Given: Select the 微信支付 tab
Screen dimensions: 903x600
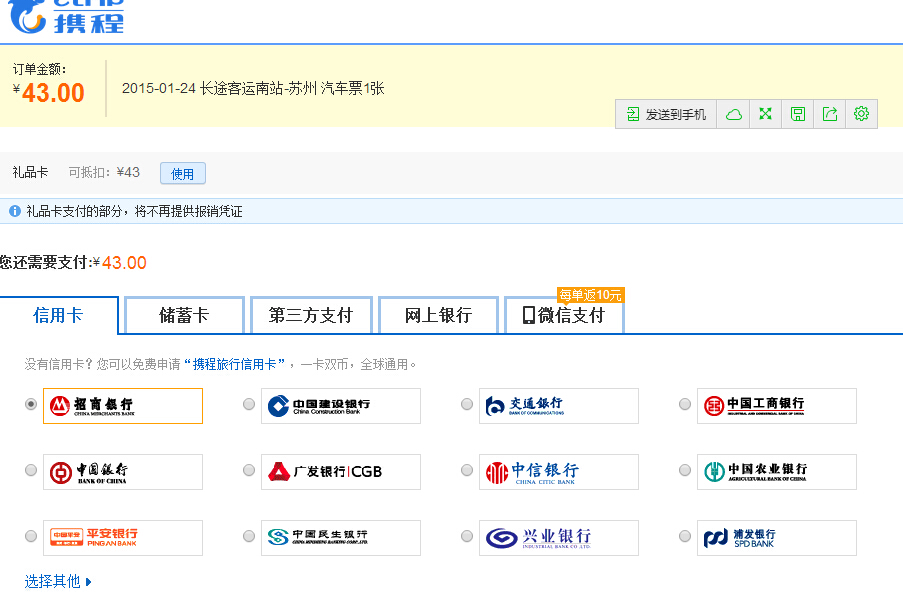Looking at the screenshot, I should pyautogui.click(x=564, y=315).
